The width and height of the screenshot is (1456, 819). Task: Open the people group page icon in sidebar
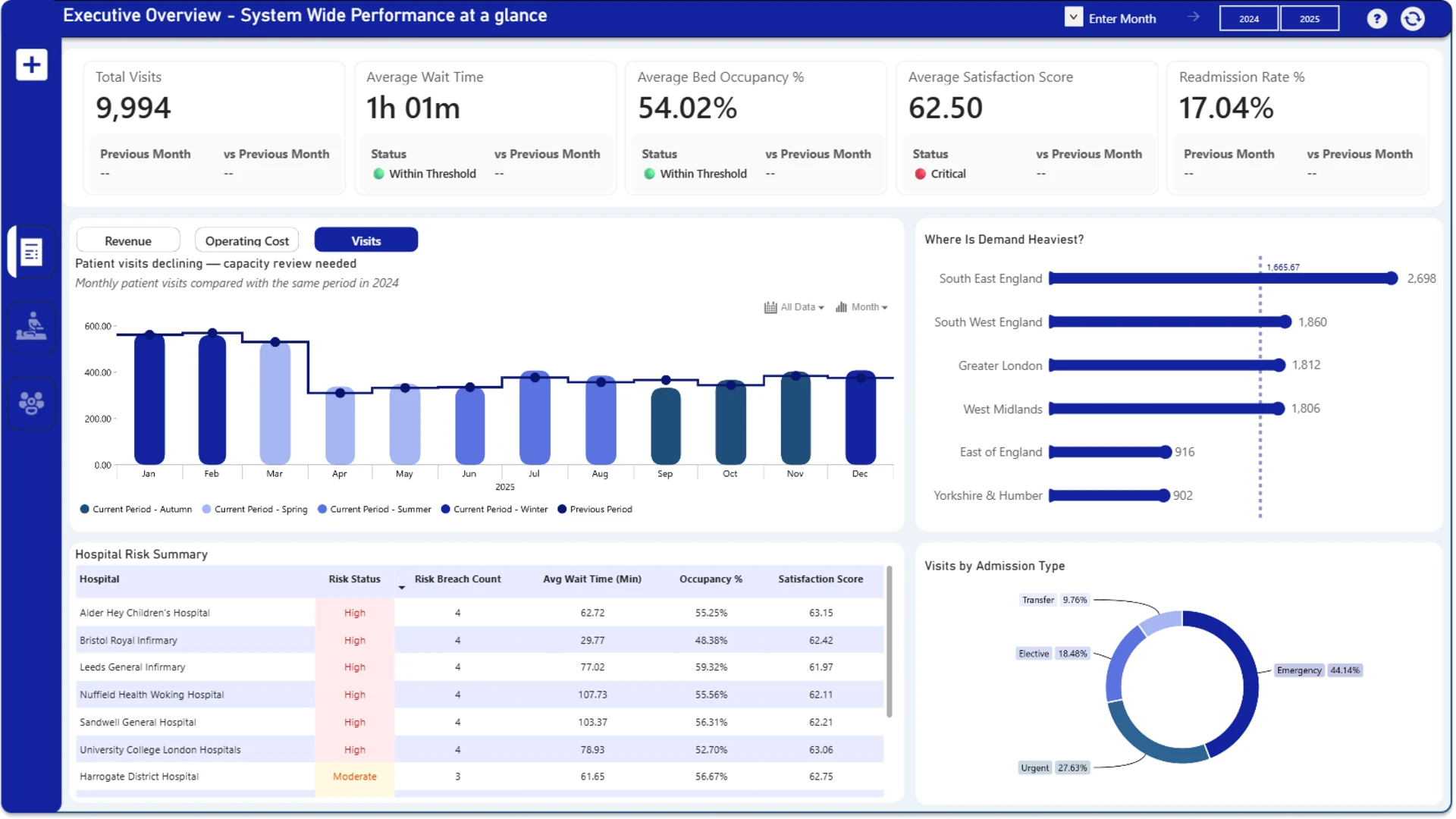31,403
